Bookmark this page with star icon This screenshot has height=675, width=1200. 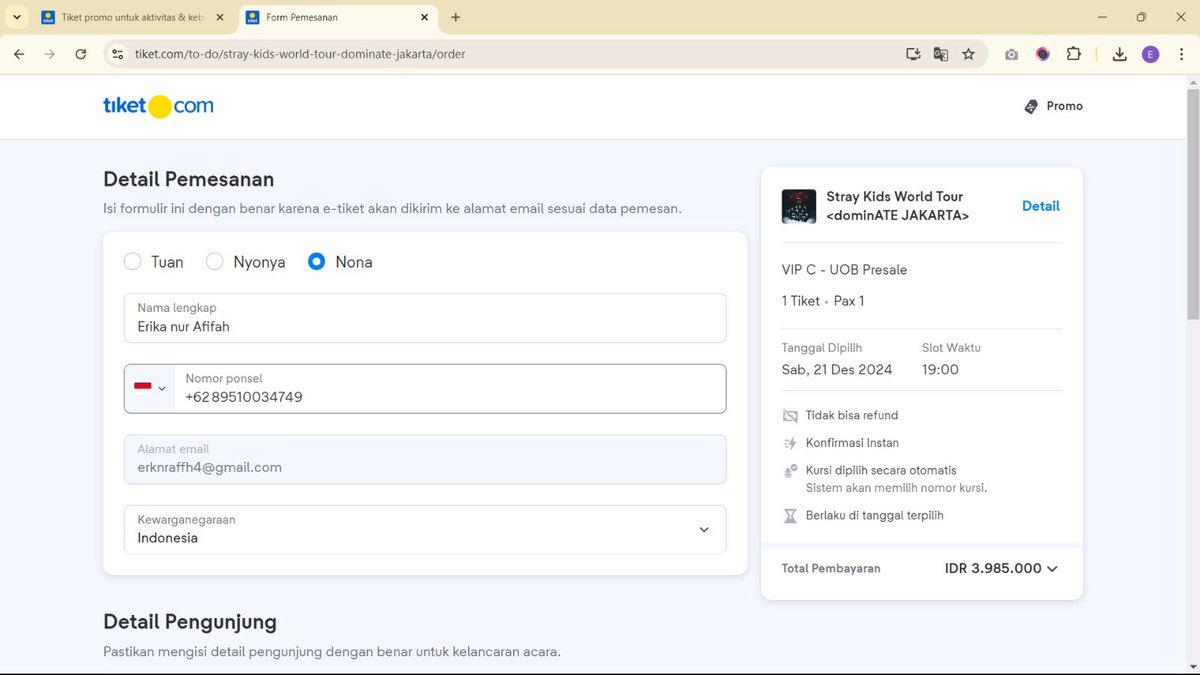[969, 54]
